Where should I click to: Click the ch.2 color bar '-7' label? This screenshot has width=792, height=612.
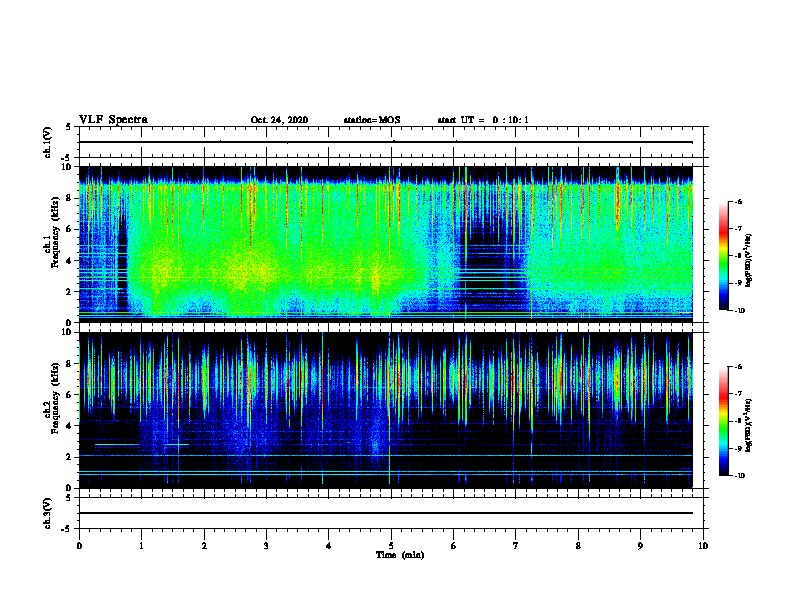pos(738,394)
